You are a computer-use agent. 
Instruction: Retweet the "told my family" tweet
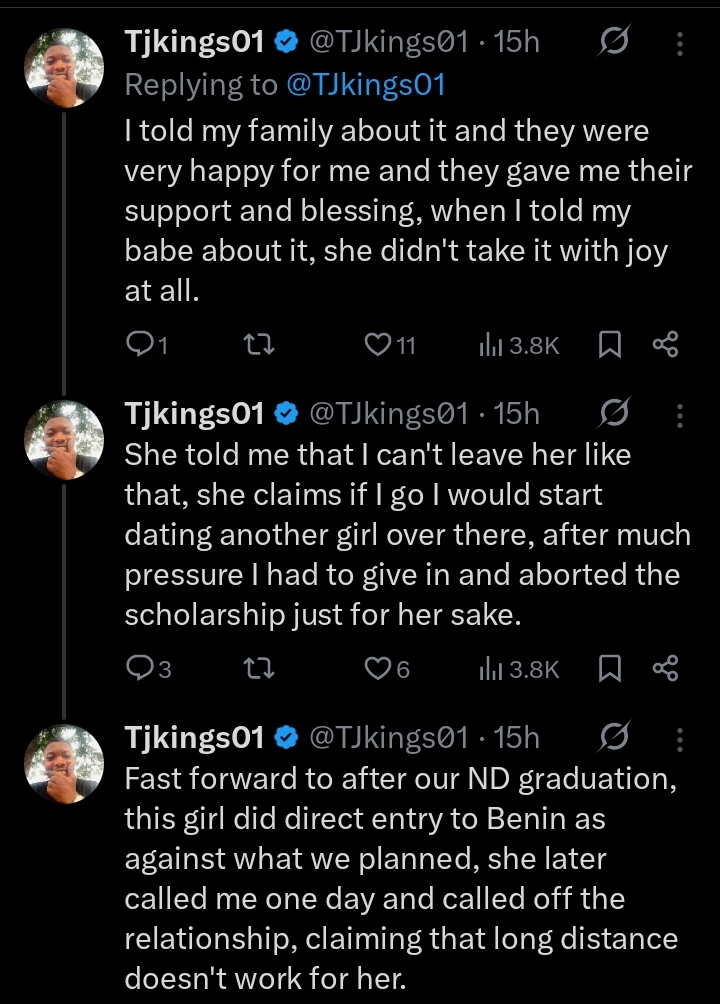coord(260,345)
